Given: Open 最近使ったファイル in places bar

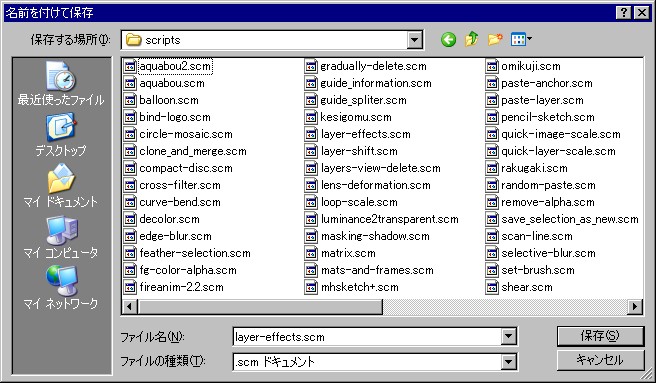Looking at the screenshot, I should (61, 83).
